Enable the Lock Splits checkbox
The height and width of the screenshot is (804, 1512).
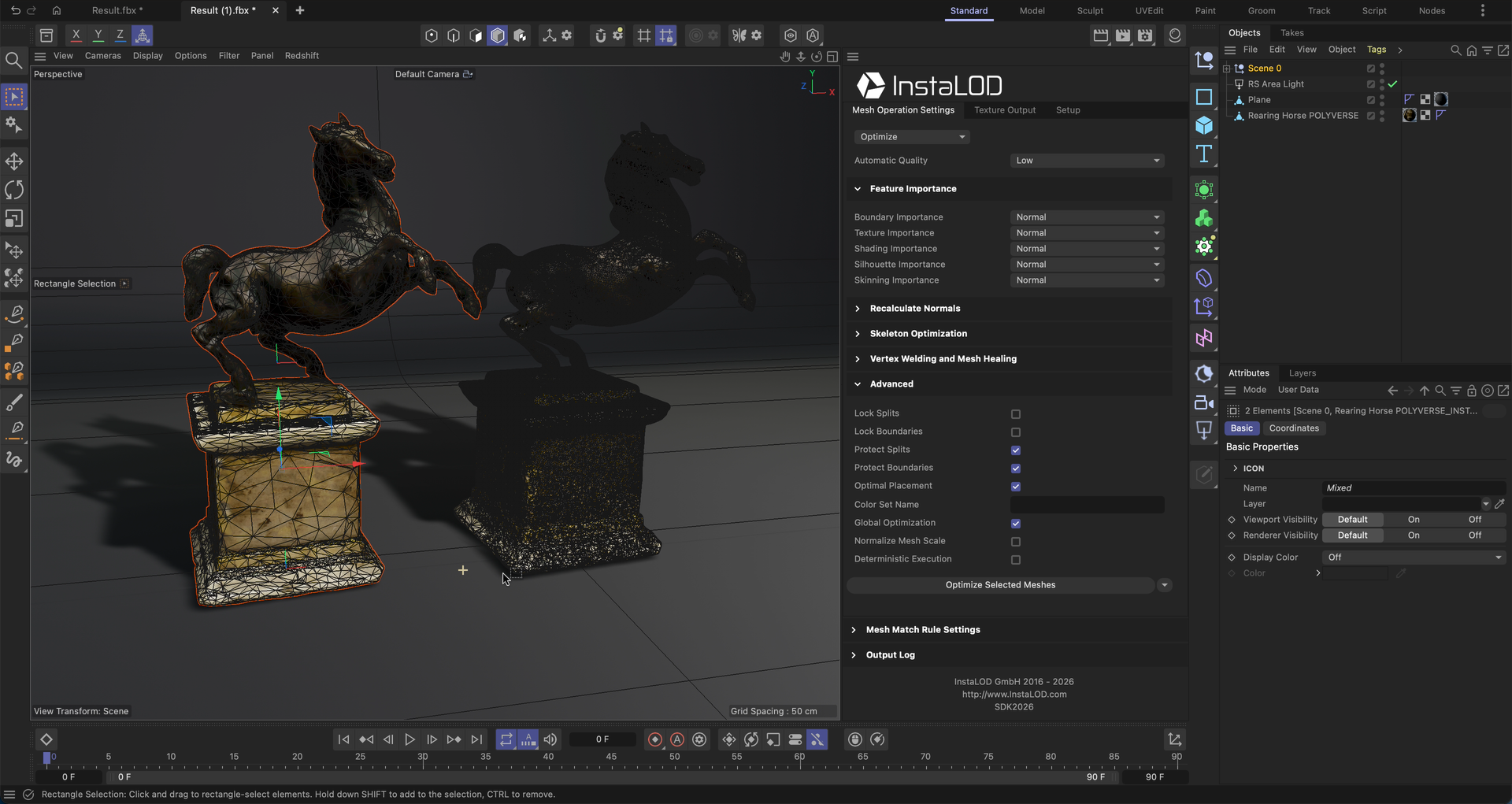tap(1016, 414)
